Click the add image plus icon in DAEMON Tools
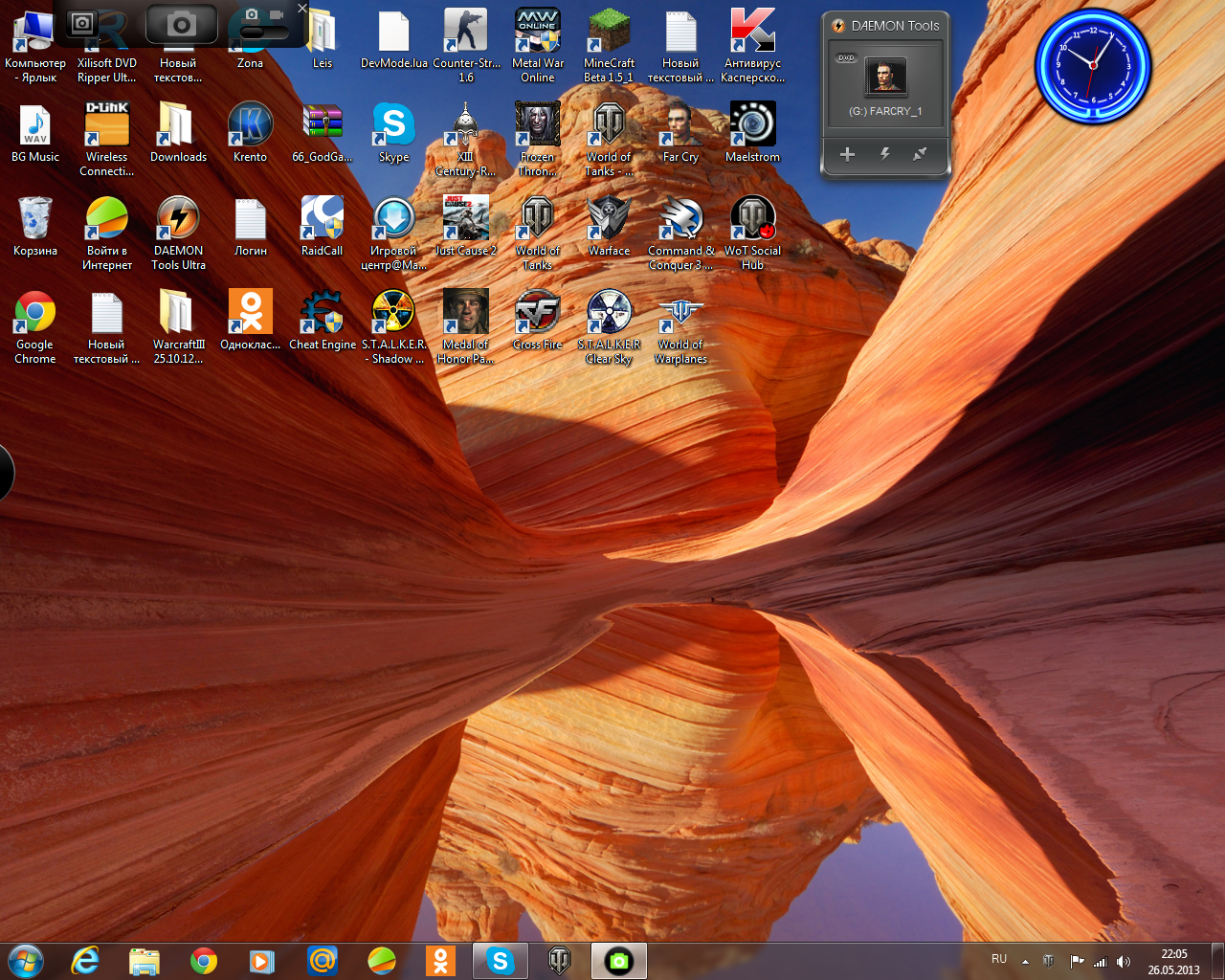Screen dimensions: 1225x980 tap(847, 154)
